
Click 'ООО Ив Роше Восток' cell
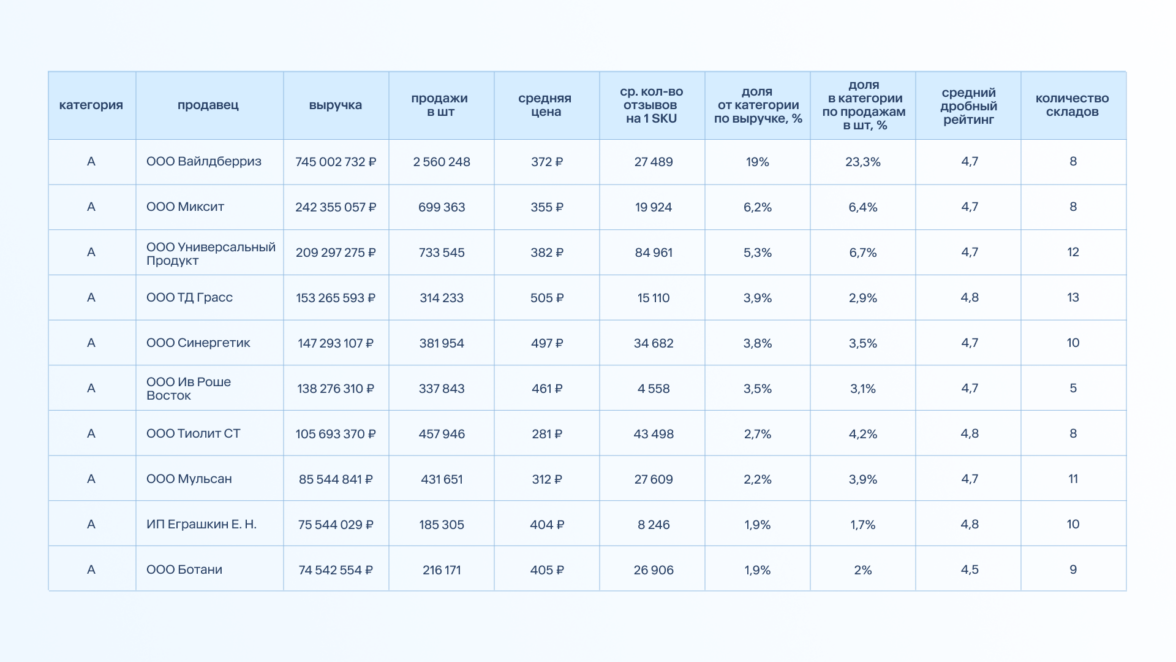click(x=189, y=389)
